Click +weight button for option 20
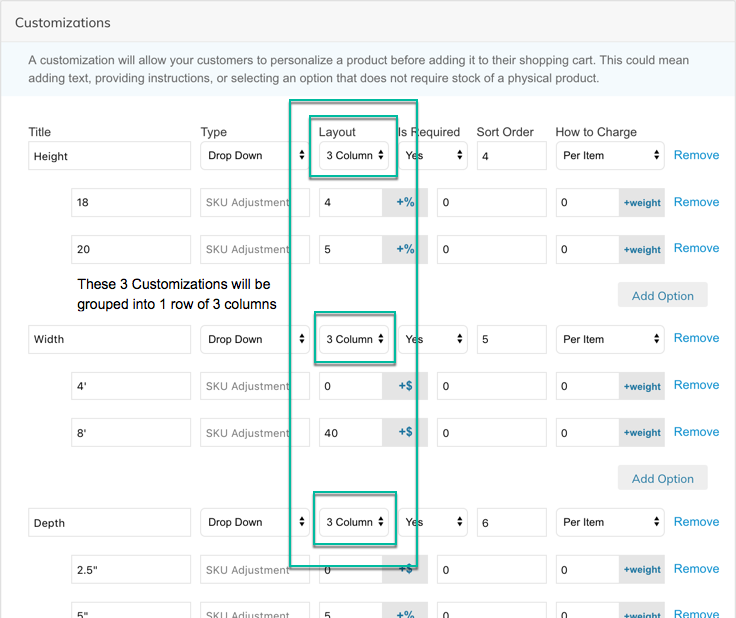Viewport: 736px width, 618px height. [x=642, y=250]
